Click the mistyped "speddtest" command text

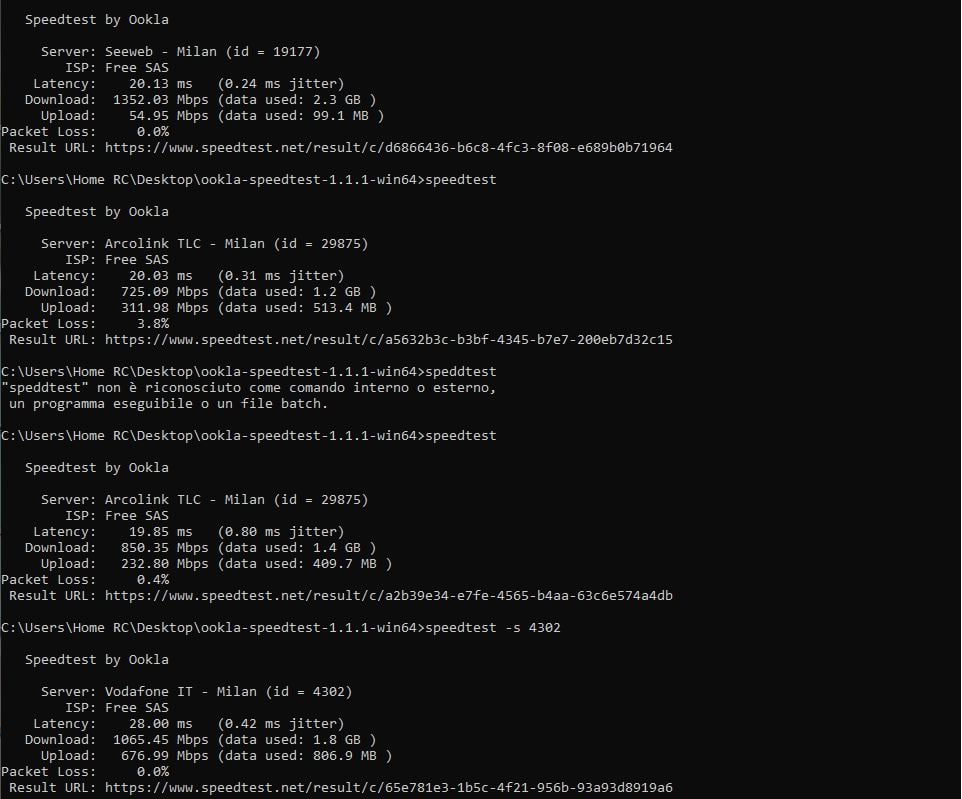point(460,372)
